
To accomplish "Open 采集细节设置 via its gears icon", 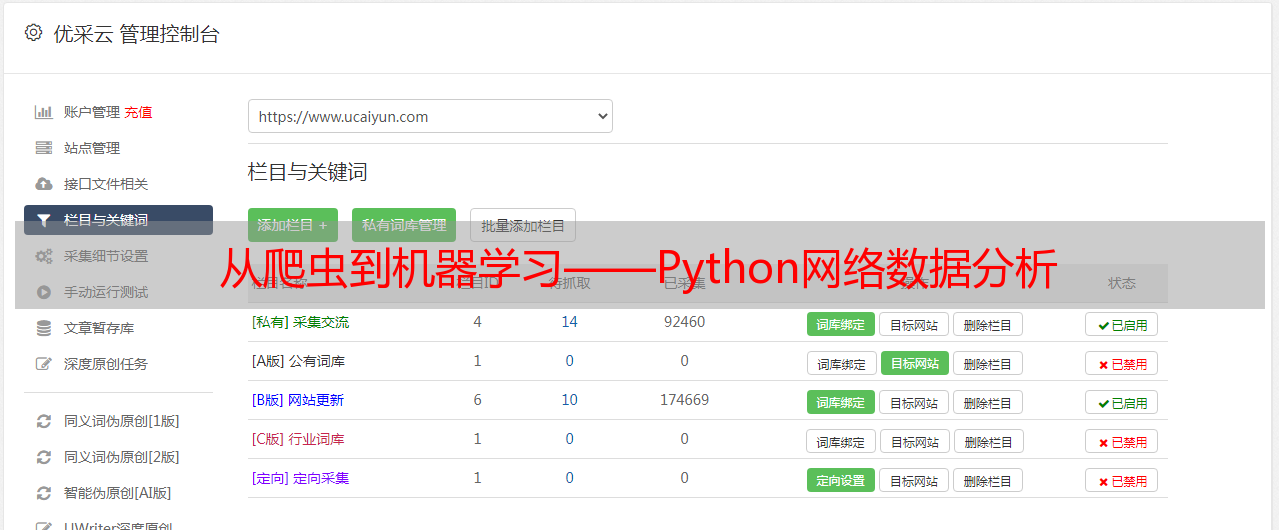I will (x=43, y=256).
